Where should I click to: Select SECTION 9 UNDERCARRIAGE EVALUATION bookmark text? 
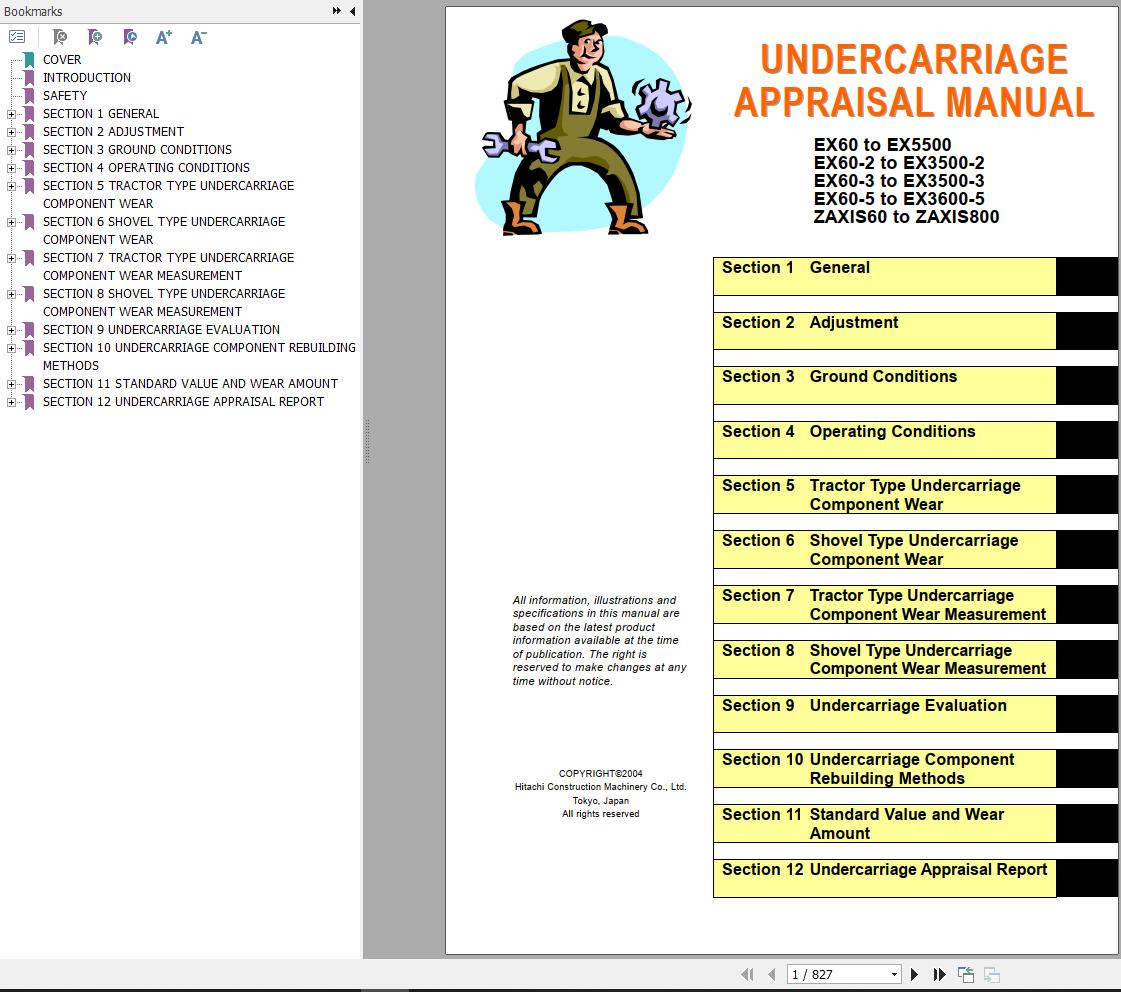point(161,329)
